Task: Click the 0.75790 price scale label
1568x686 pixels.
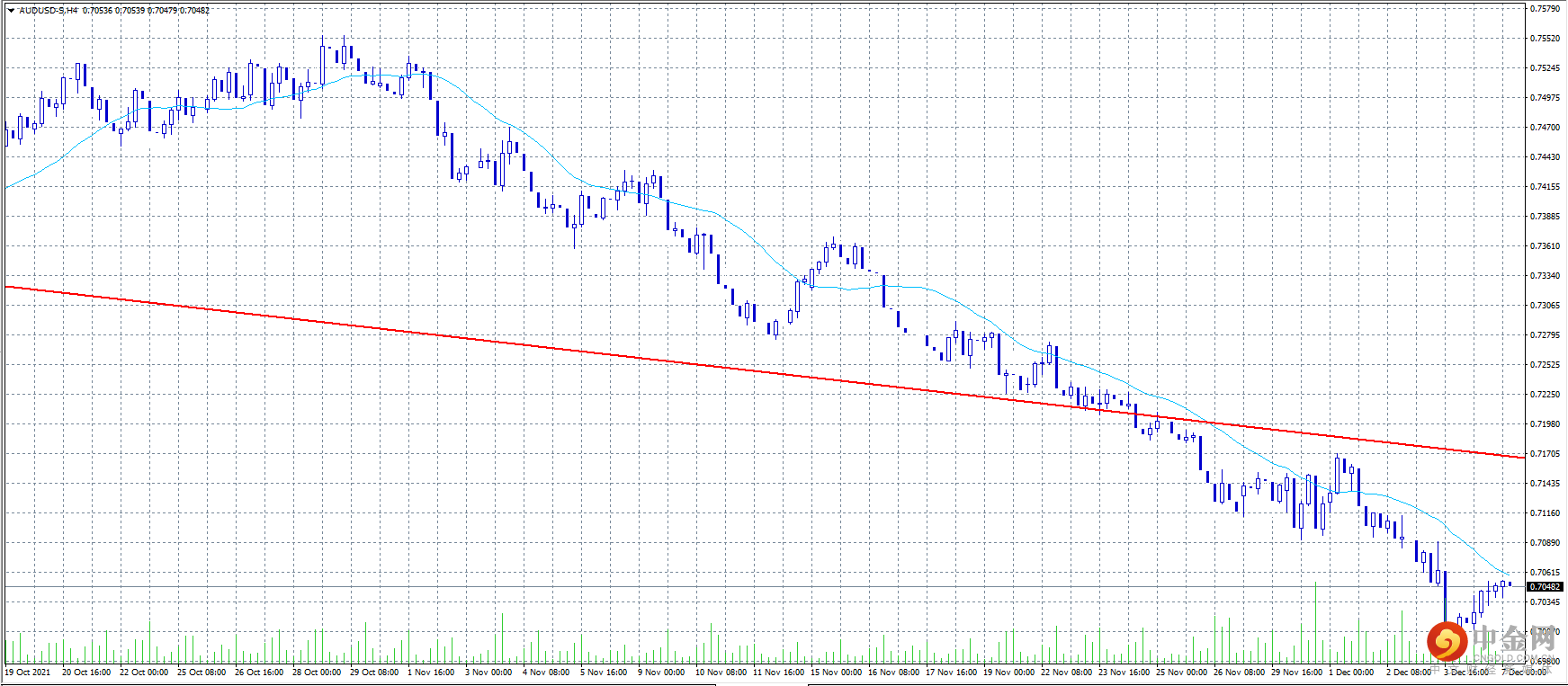Action: coord(1546,9)
